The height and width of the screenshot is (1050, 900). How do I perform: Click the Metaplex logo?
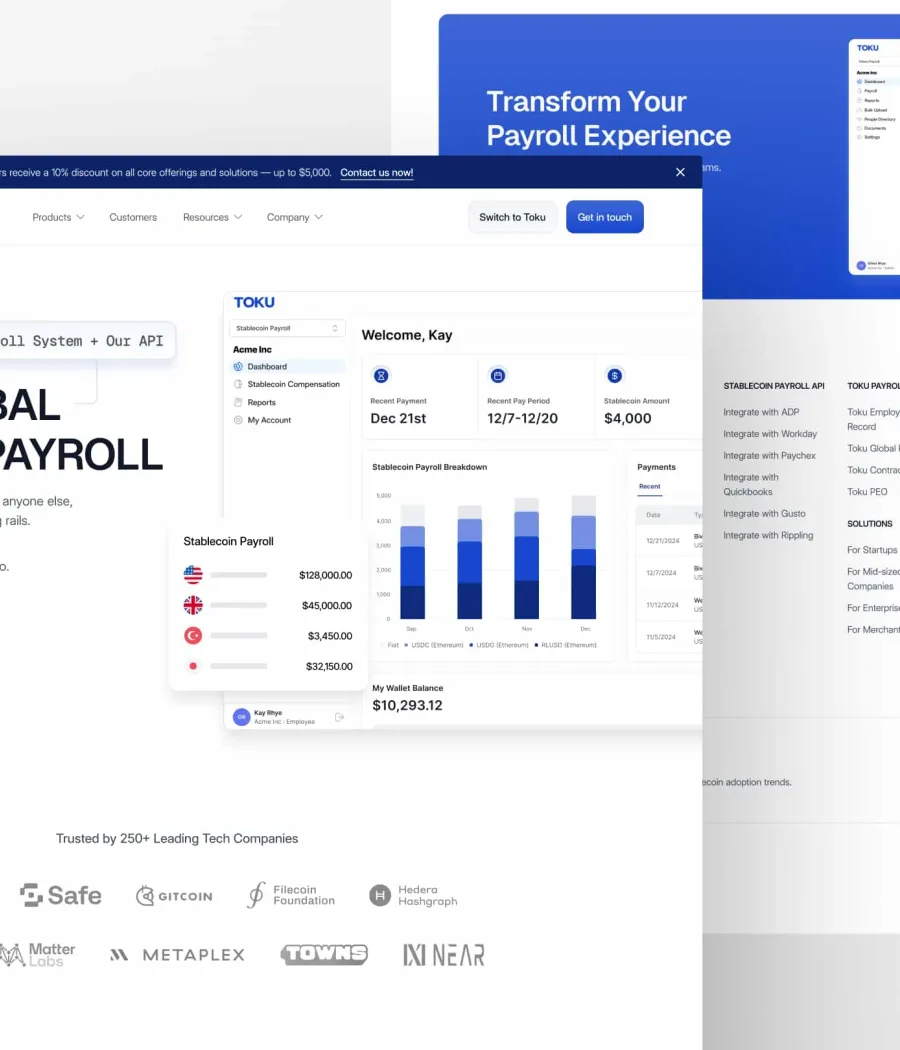[x=177, y=955]
